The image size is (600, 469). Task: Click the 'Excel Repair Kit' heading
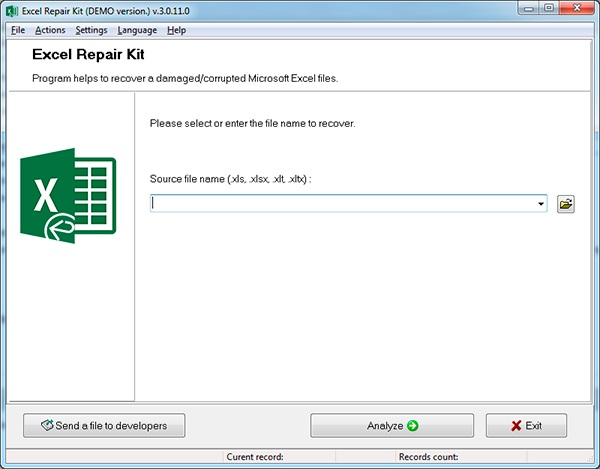coord(88,54)
